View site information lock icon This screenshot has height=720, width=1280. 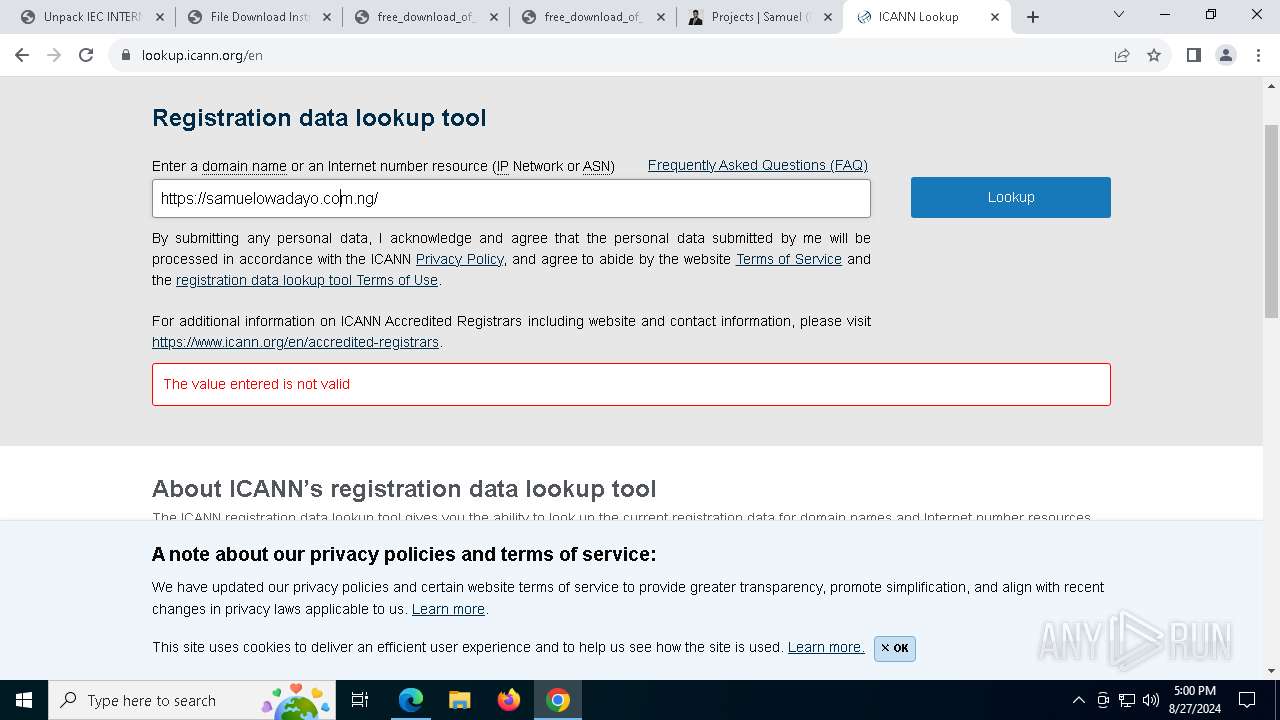coord(126,56)
